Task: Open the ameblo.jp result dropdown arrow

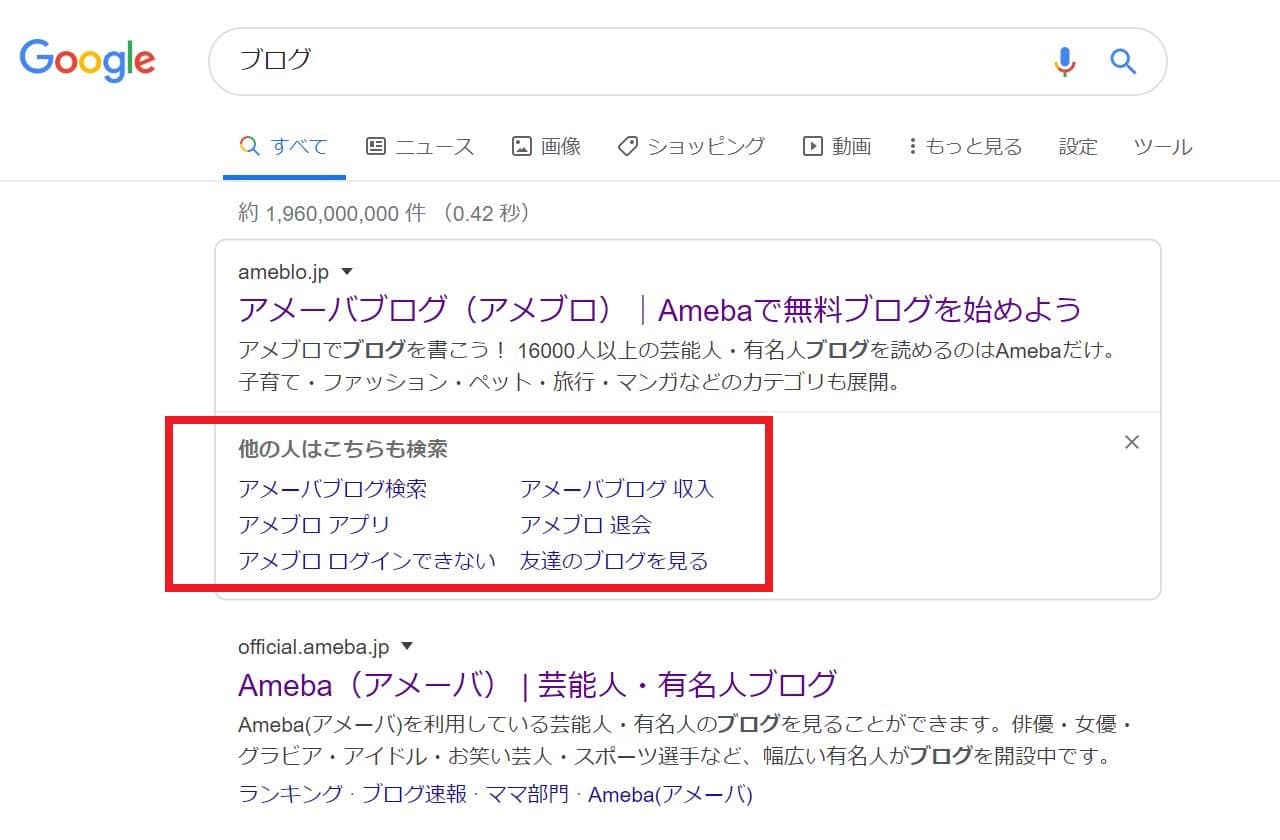Action: [347, 271]
